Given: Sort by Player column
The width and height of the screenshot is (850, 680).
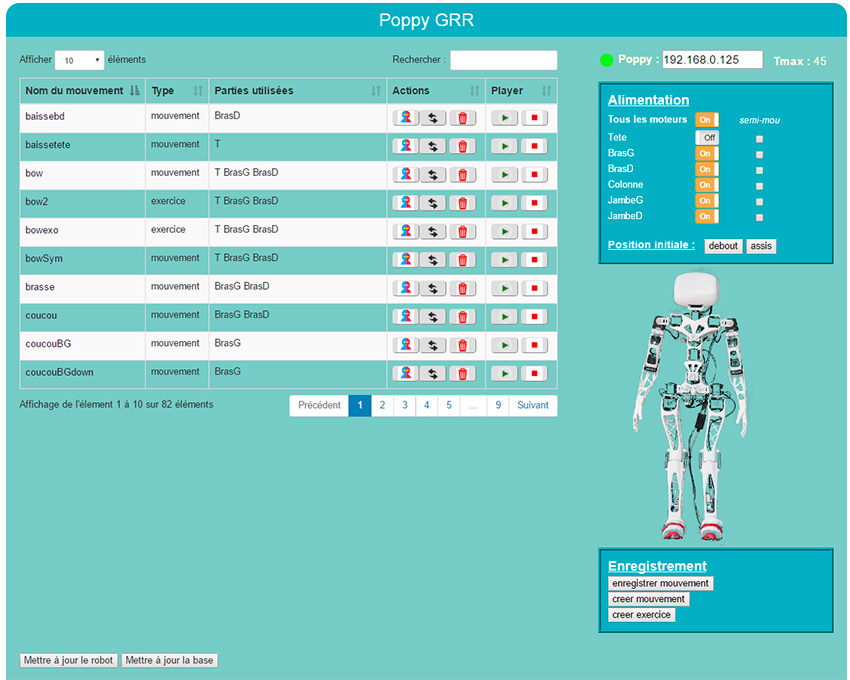Looking at the screenshot, I should pyautogui.click(x=521, y=91).
